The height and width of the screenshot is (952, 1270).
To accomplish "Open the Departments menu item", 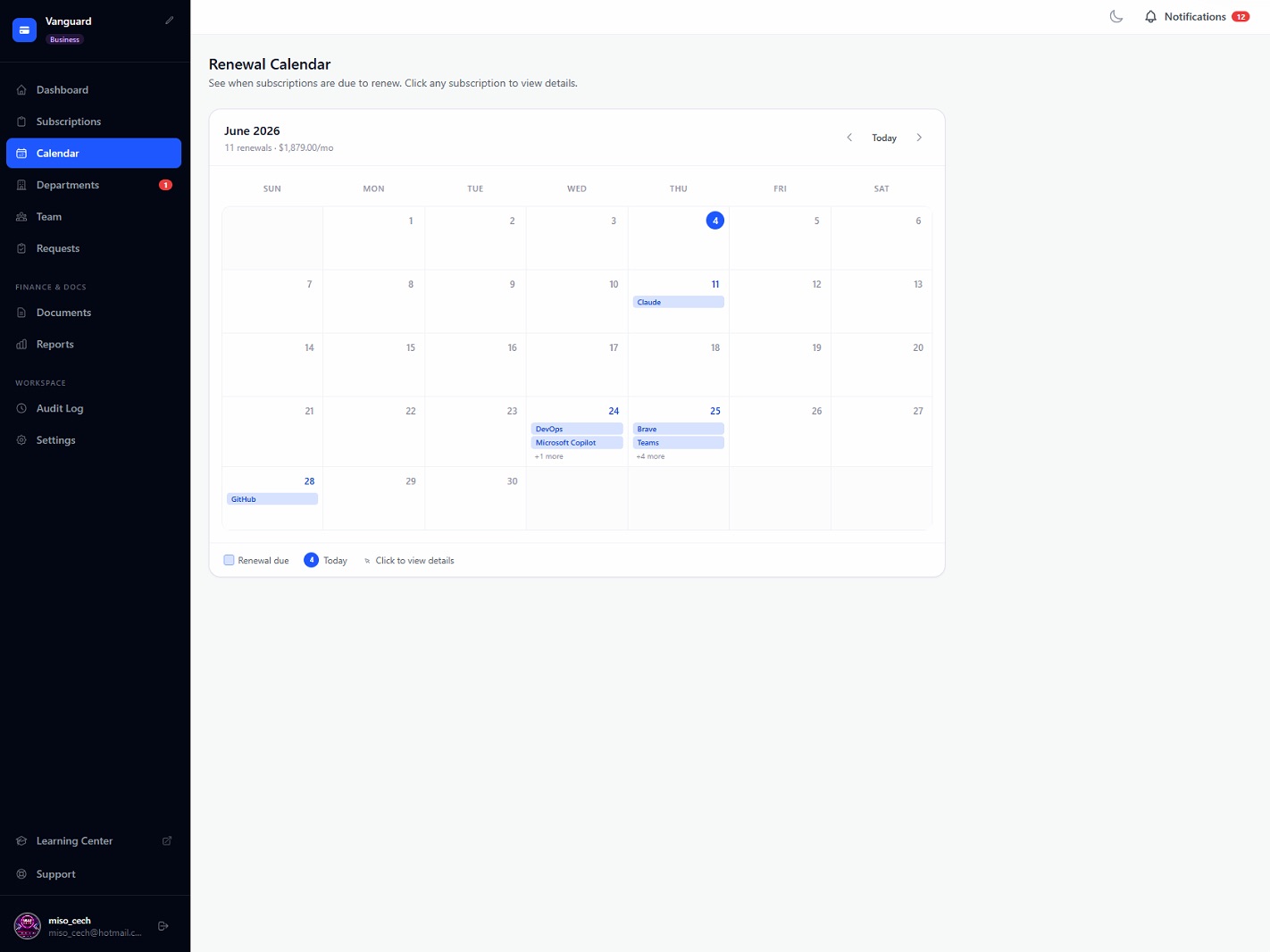I will pyautogui.click(x=94, y=185).
